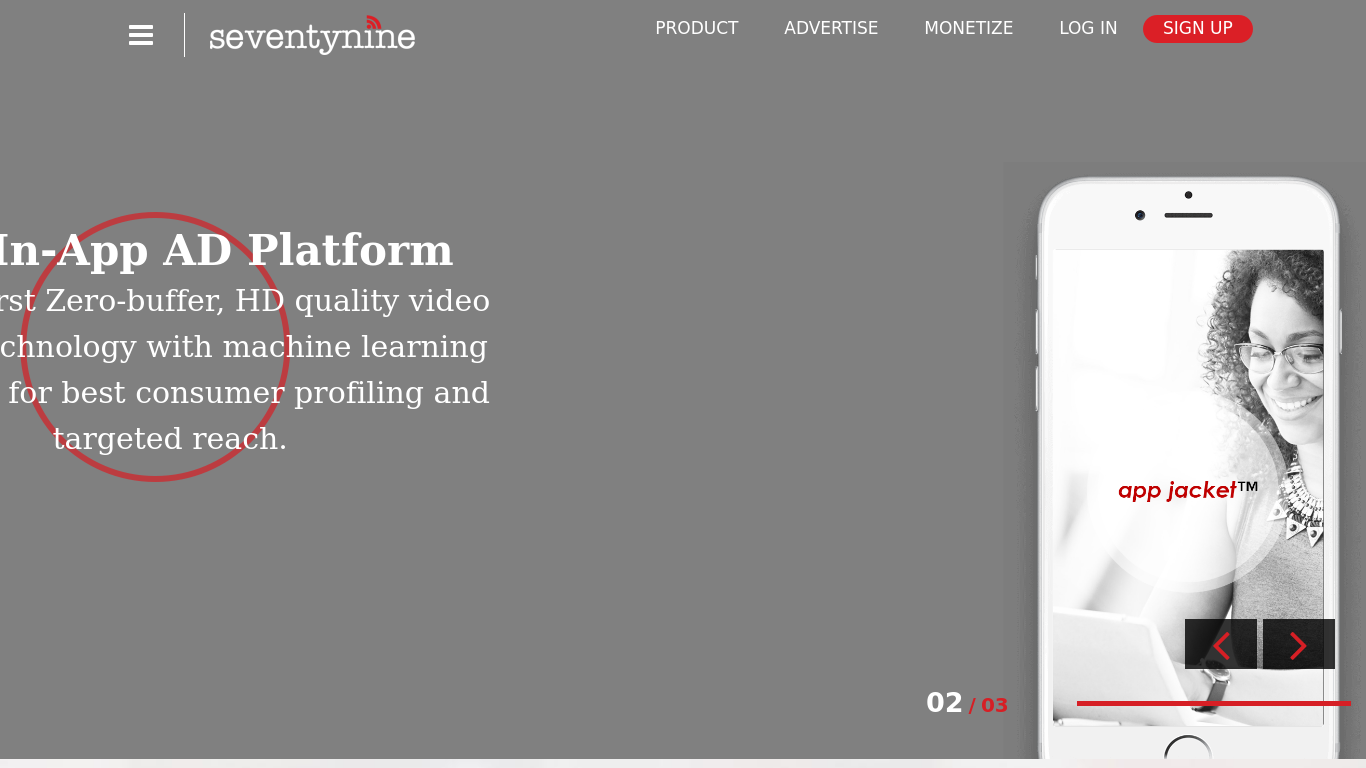Open the hamburger navigation menu
This screenshot has height=768, width=1366.
coord(140,35)
